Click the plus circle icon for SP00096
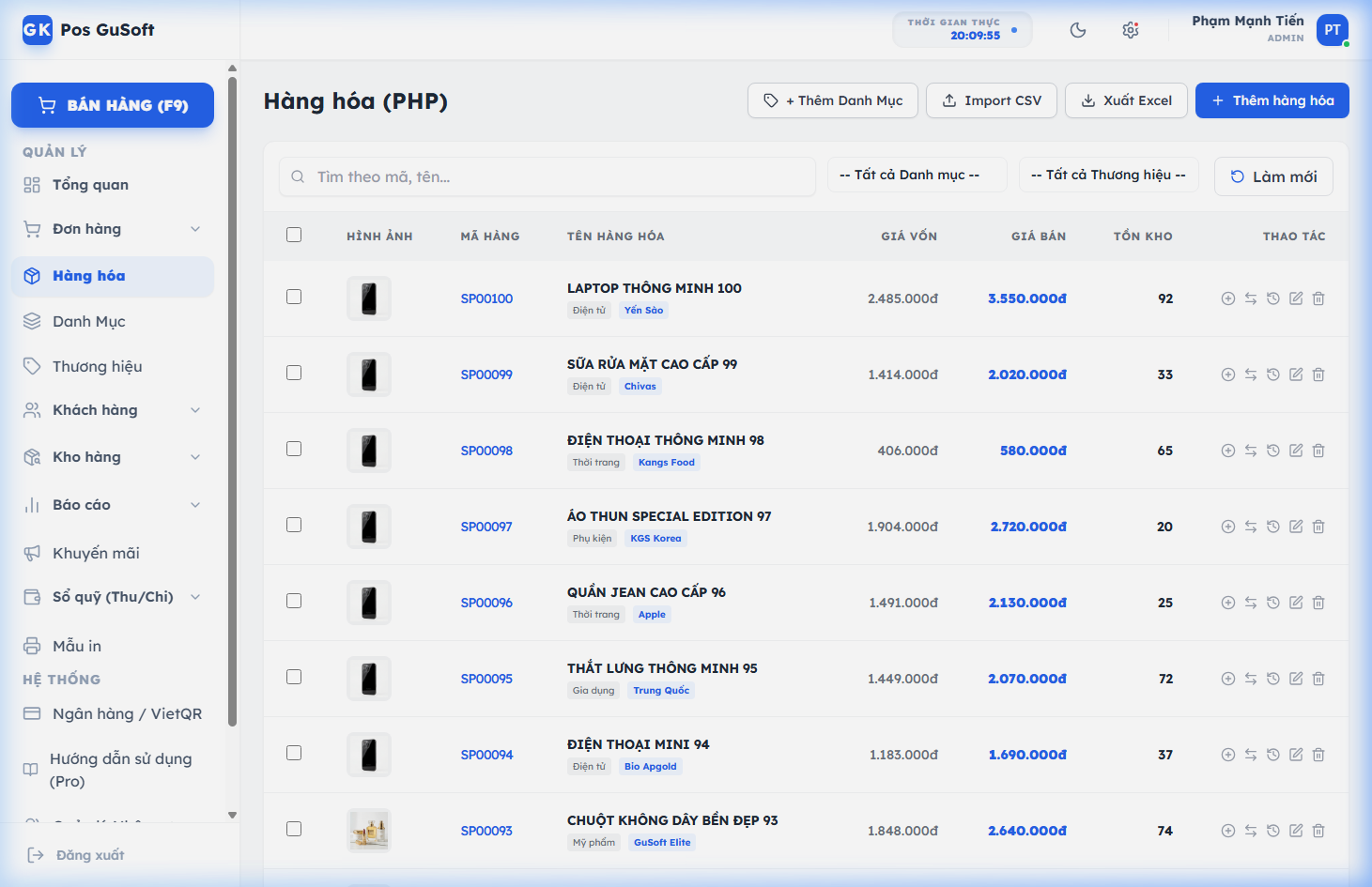This screenshot has width=1372, height=887. pyautogui.click(x=1228, y=603)
